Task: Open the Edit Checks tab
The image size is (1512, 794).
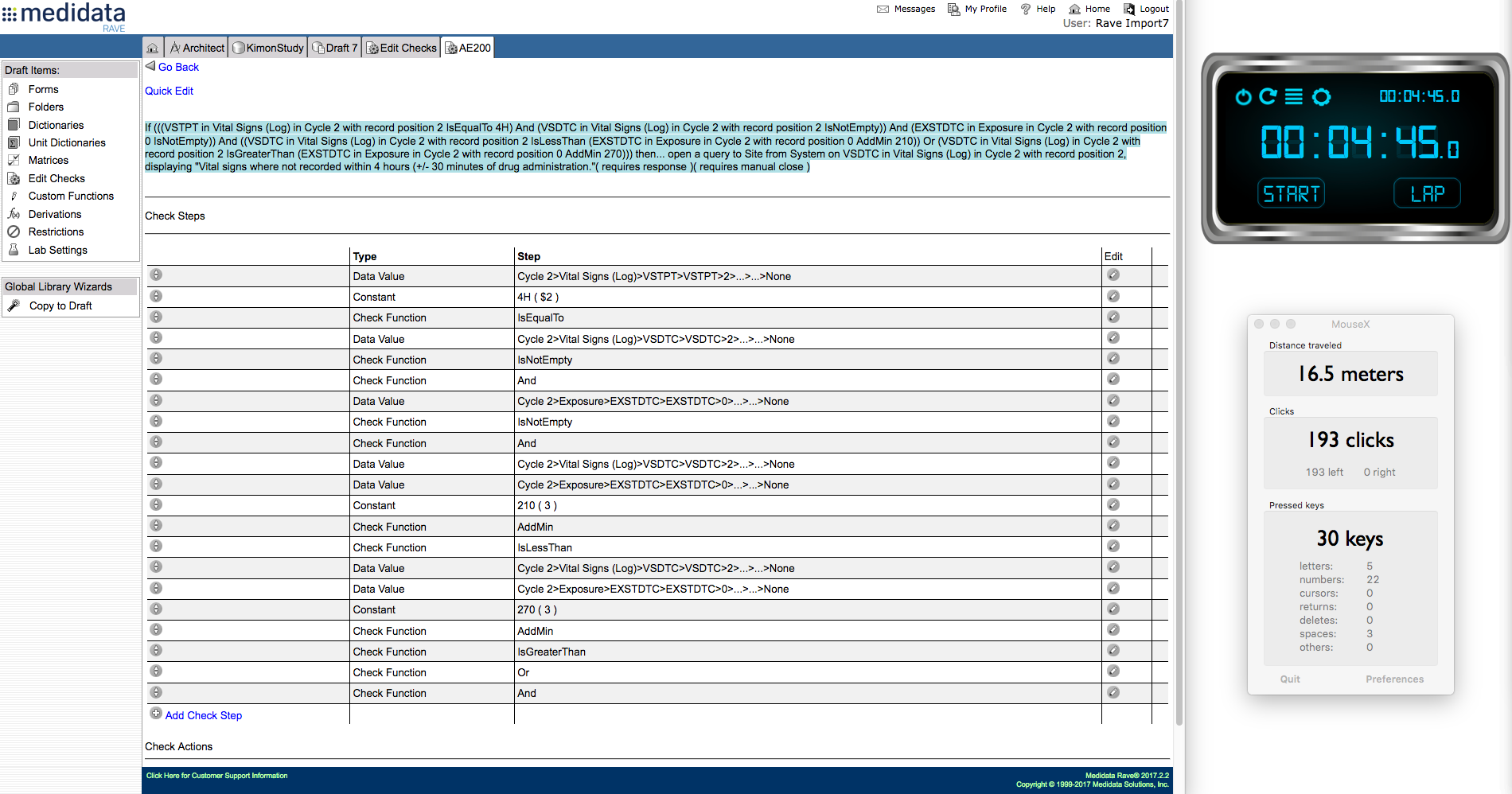Action: (401, 48)
